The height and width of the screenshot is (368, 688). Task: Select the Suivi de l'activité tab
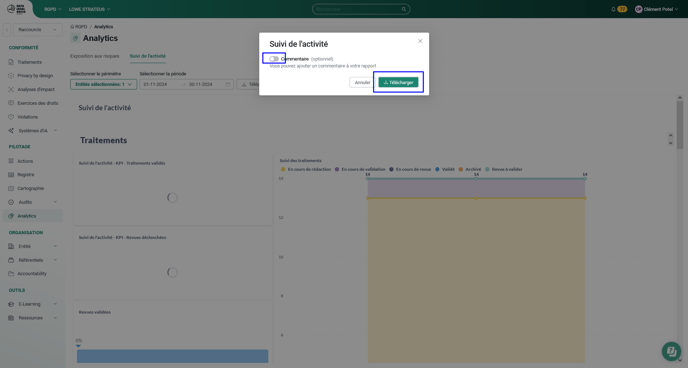(x=147, y=56)
